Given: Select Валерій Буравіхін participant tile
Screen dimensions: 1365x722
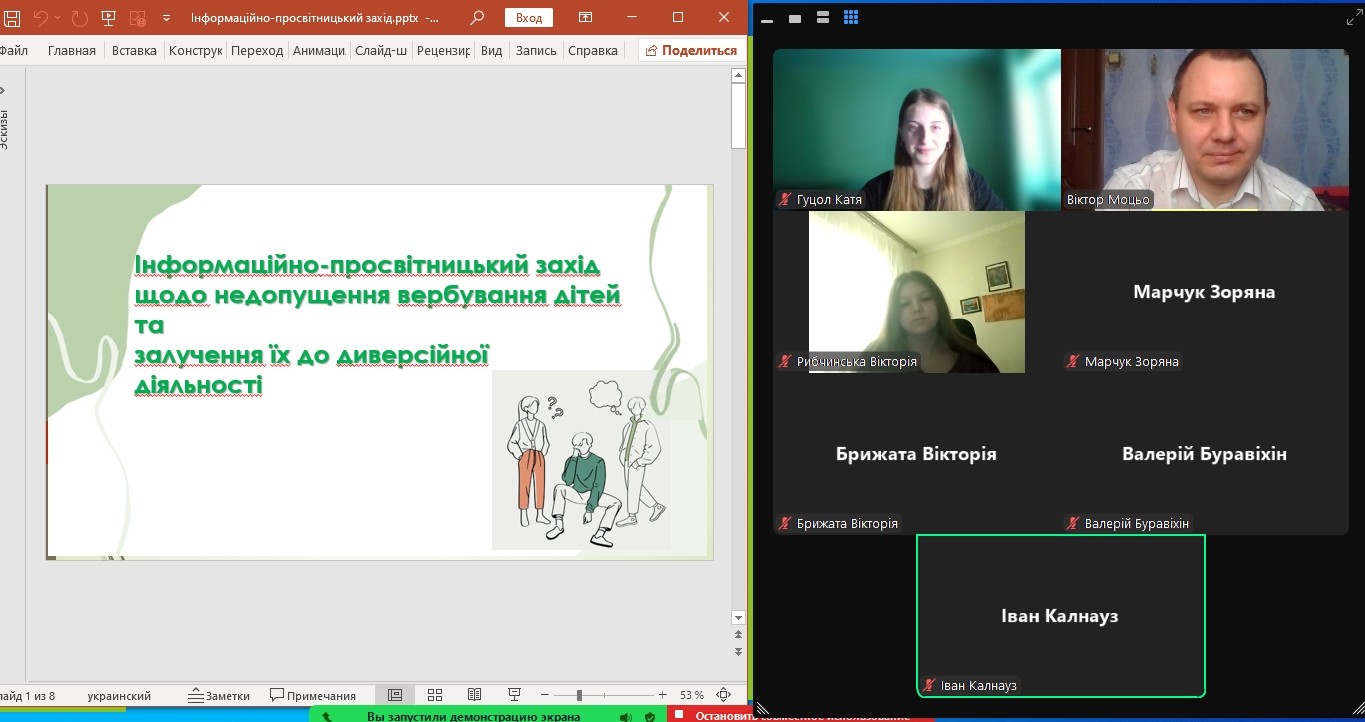Looking at the screenshot, I should (1205, 454).
